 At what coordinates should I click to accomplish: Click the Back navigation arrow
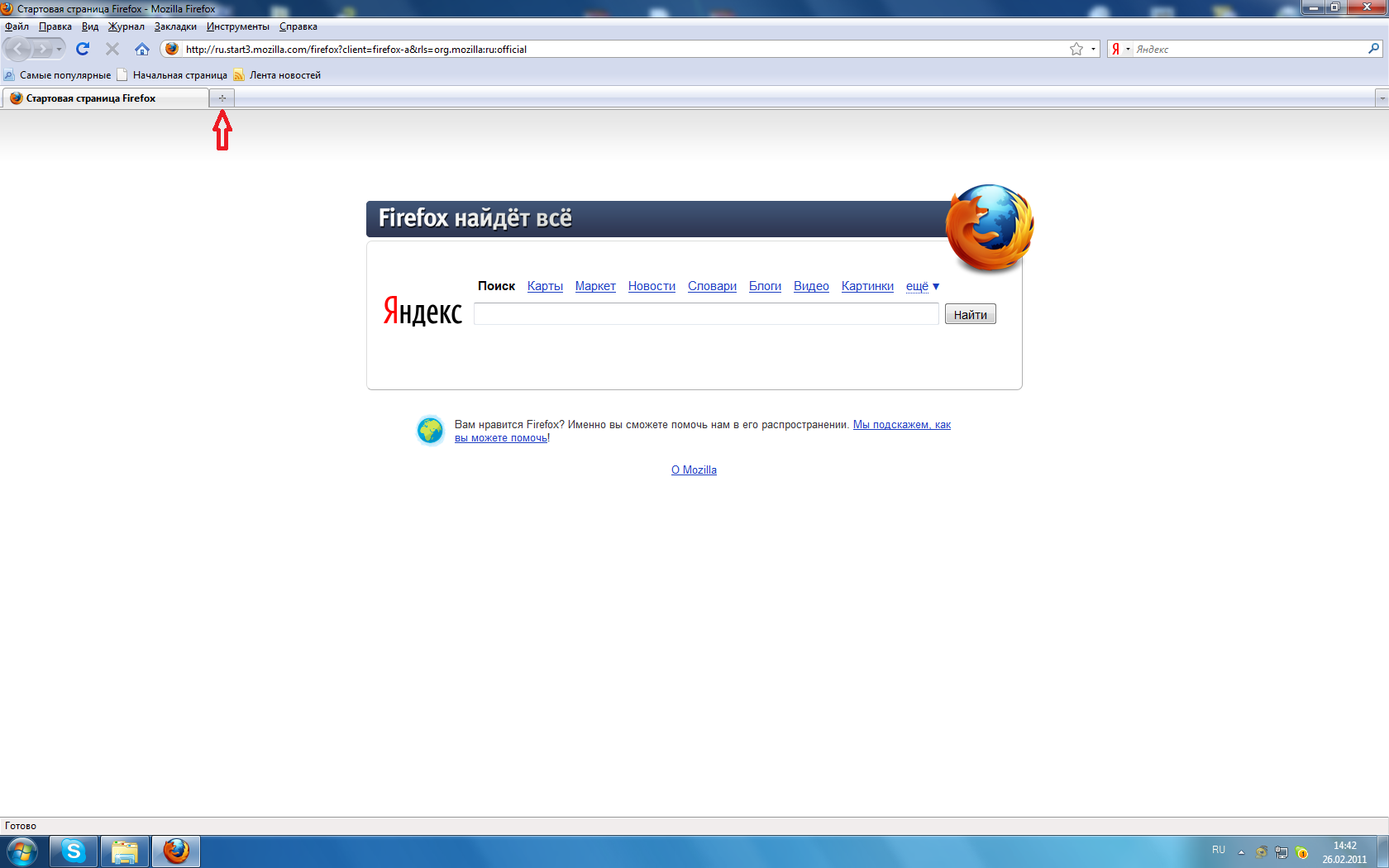pos(18,49)
